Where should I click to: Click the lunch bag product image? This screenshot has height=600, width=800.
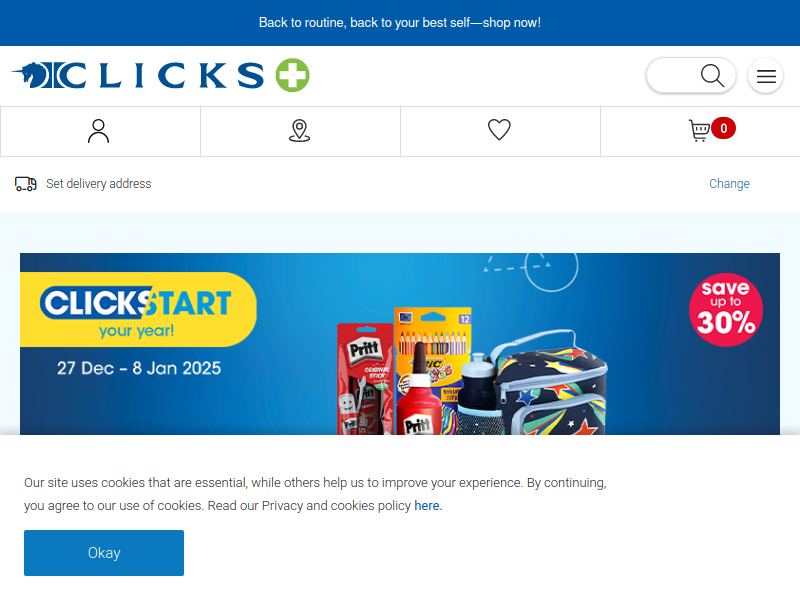(549, 383)
